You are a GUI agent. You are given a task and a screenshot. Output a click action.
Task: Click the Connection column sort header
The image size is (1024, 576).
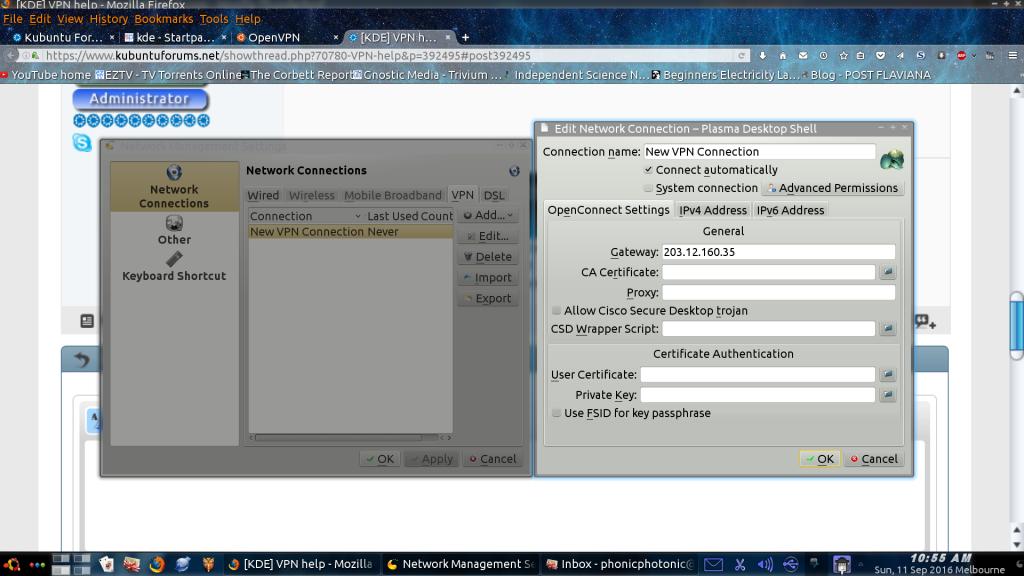pos(305,216)
